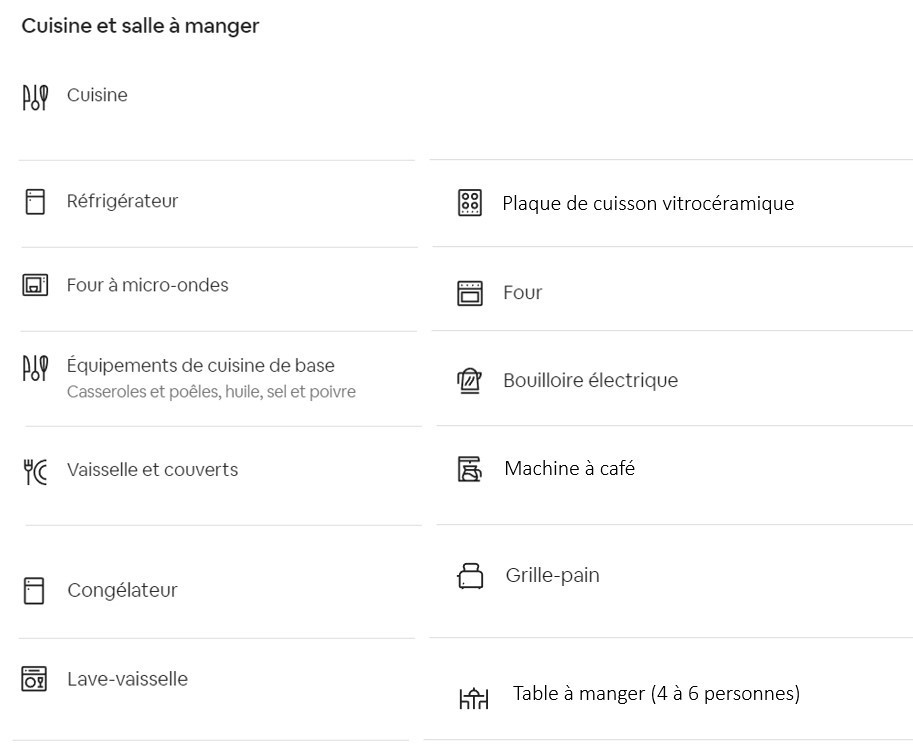
Task: Click the dining table icon
Action: [x=474, y=698]
